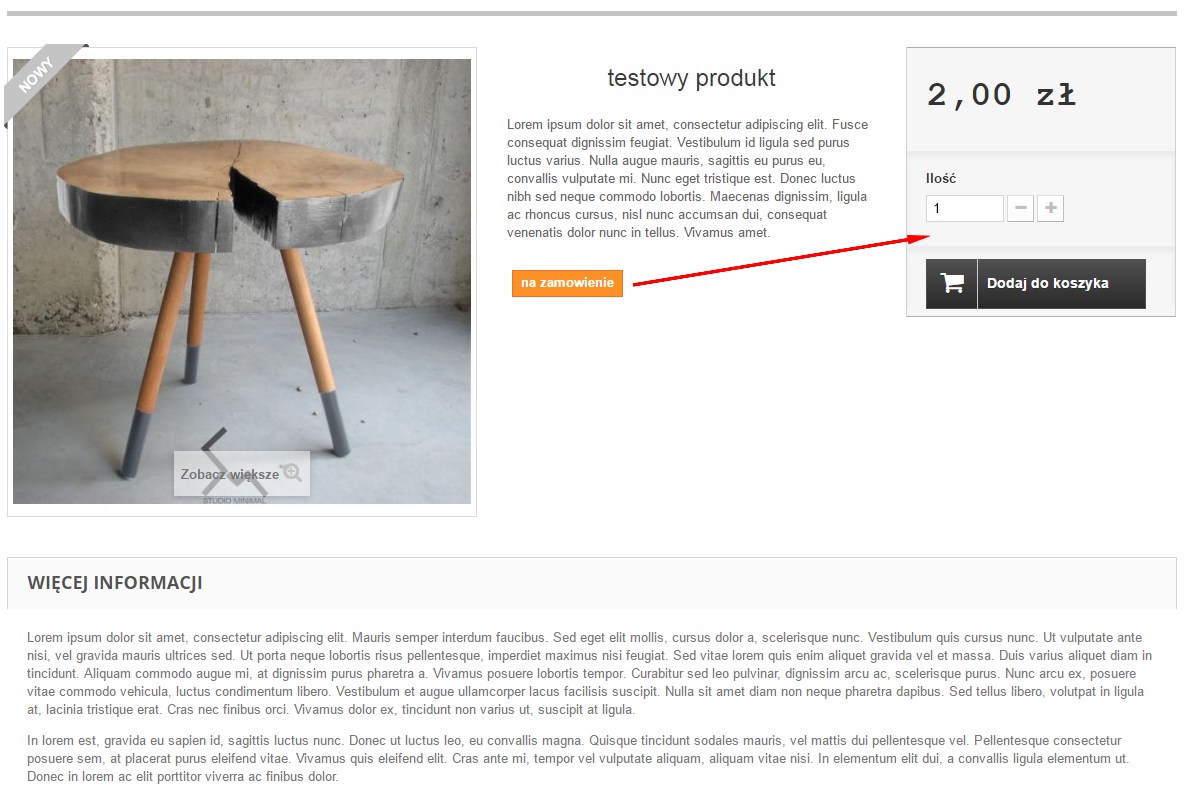
Task: Click the 2,00 zł price
Action: pyautogui.click(x=1001, y=96)
